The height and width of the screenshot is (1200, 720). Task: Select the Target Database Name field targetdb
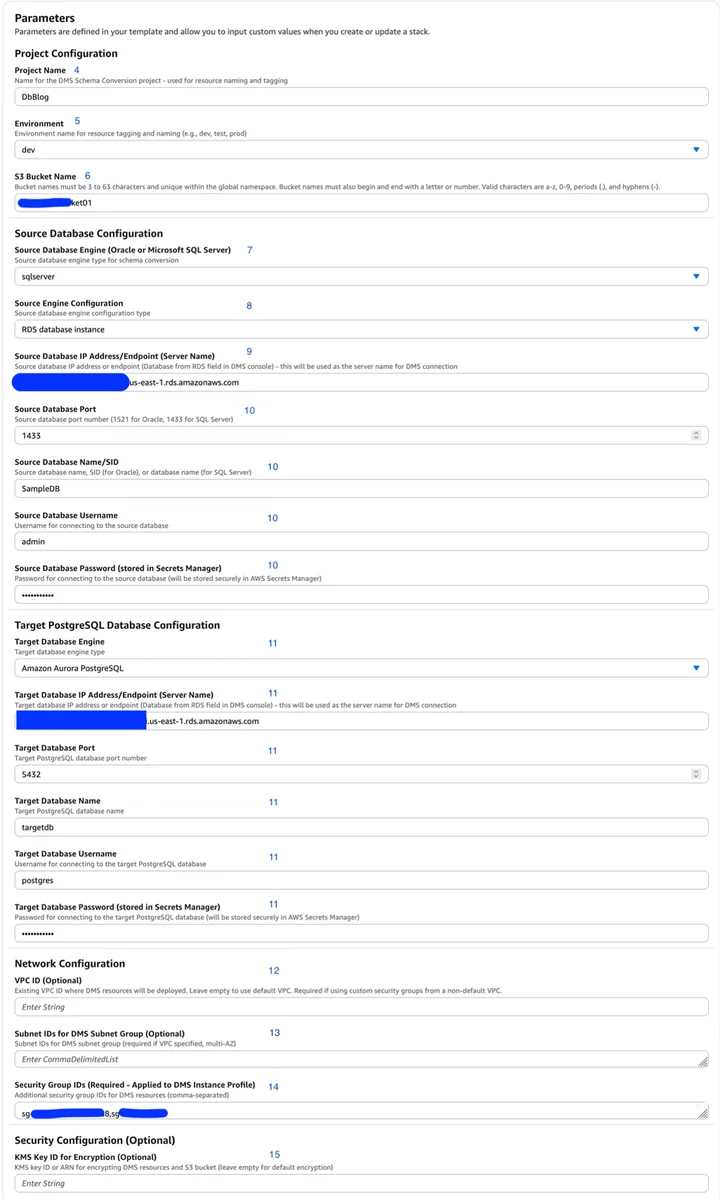tap(362, 827)
